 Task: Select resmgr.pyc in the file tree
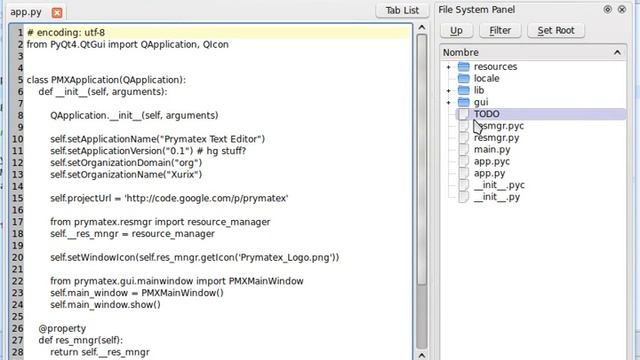(x=499, y=126)
